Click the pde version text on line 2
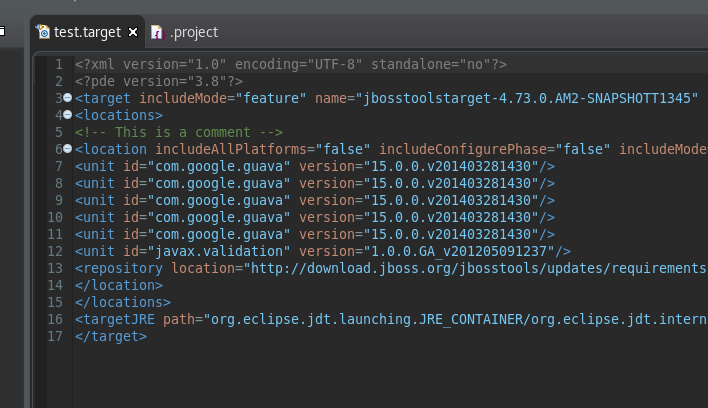The width and height of the screenshot is (708, 408). (159, 82)
